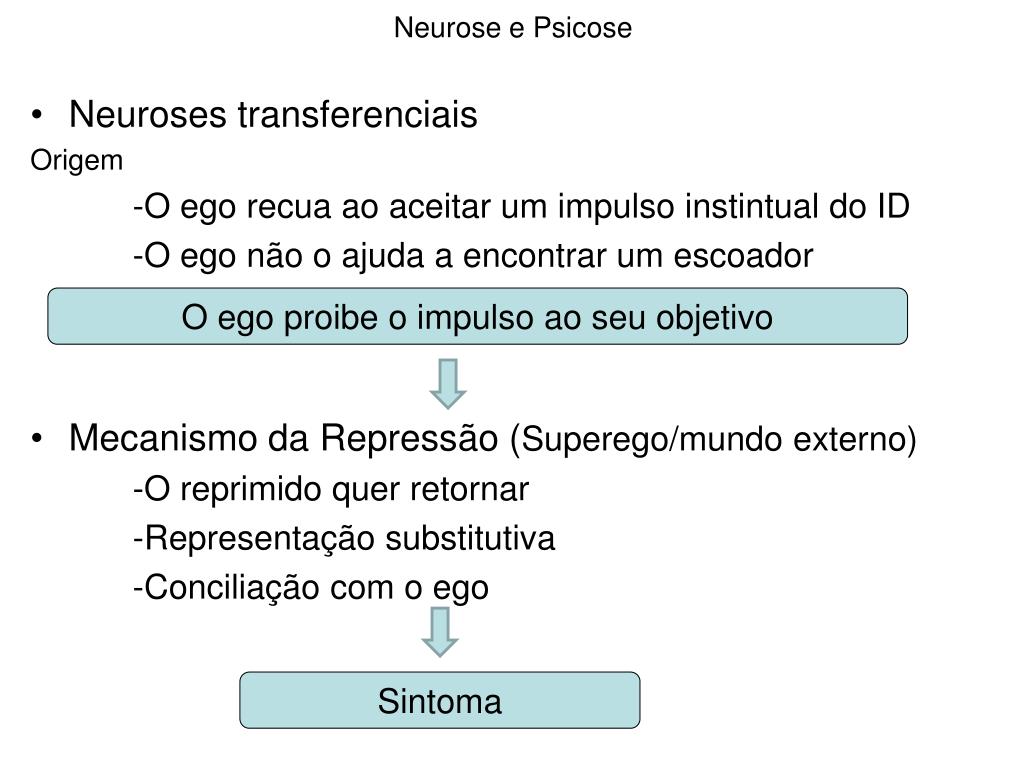Click the down arrow below the proibe box

click(447, 383)
